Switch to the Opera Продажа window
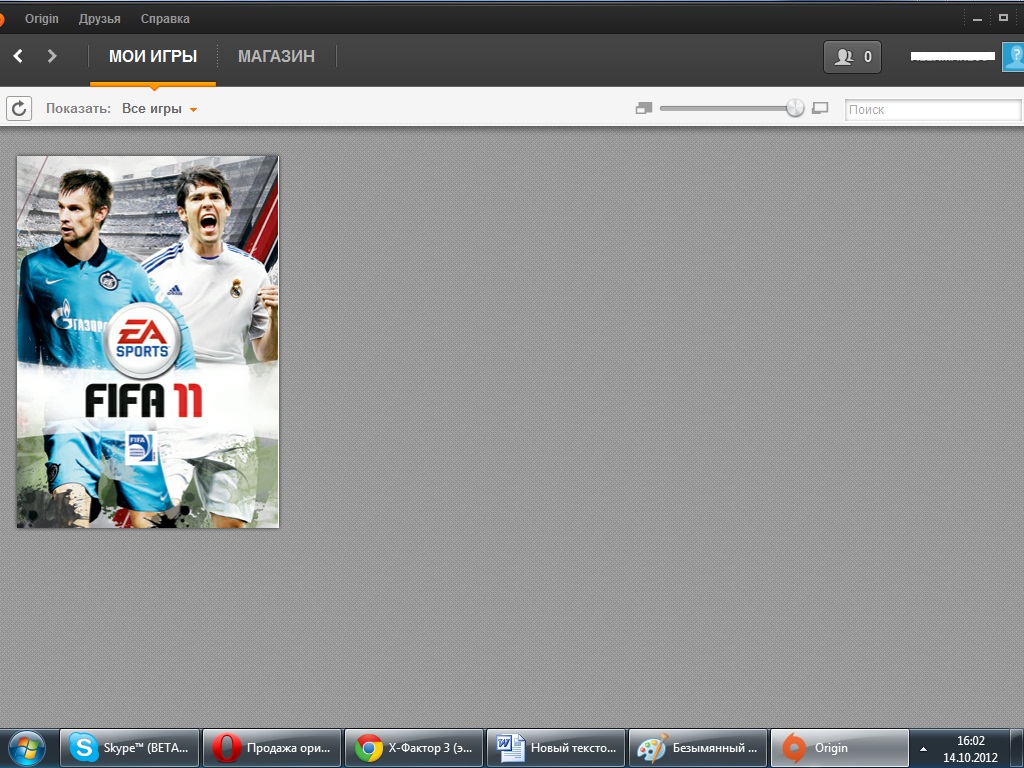1024x768 pixels. pyautogui.click(x=272, y=748)
